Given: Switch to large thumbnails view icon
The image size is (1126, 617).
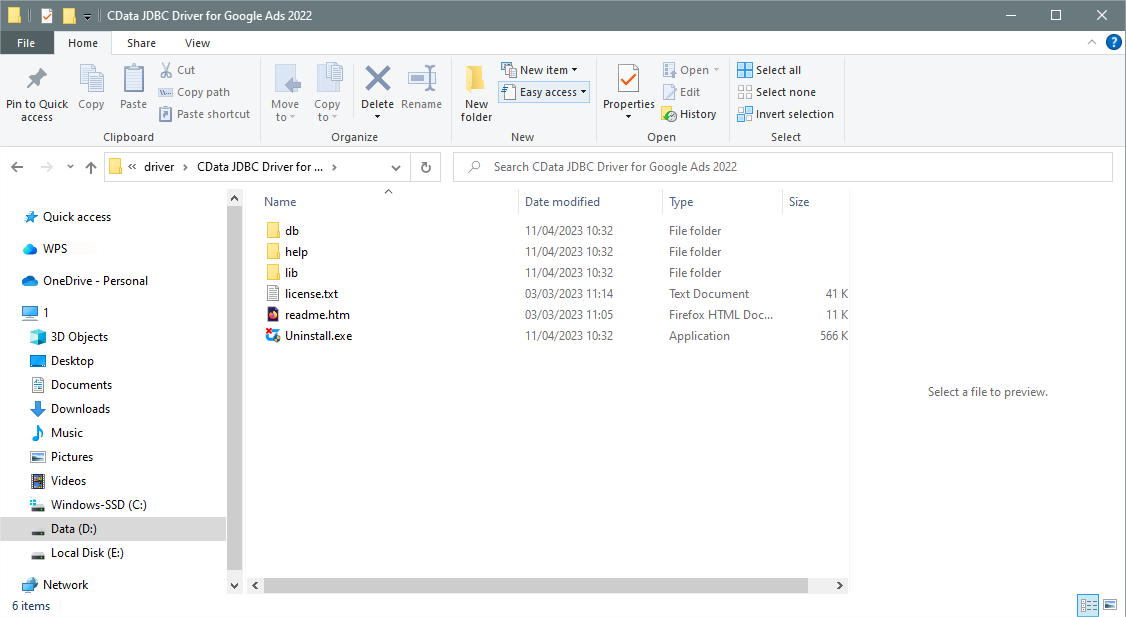Looking at the screenshot, I should (x=1110, y=605).
